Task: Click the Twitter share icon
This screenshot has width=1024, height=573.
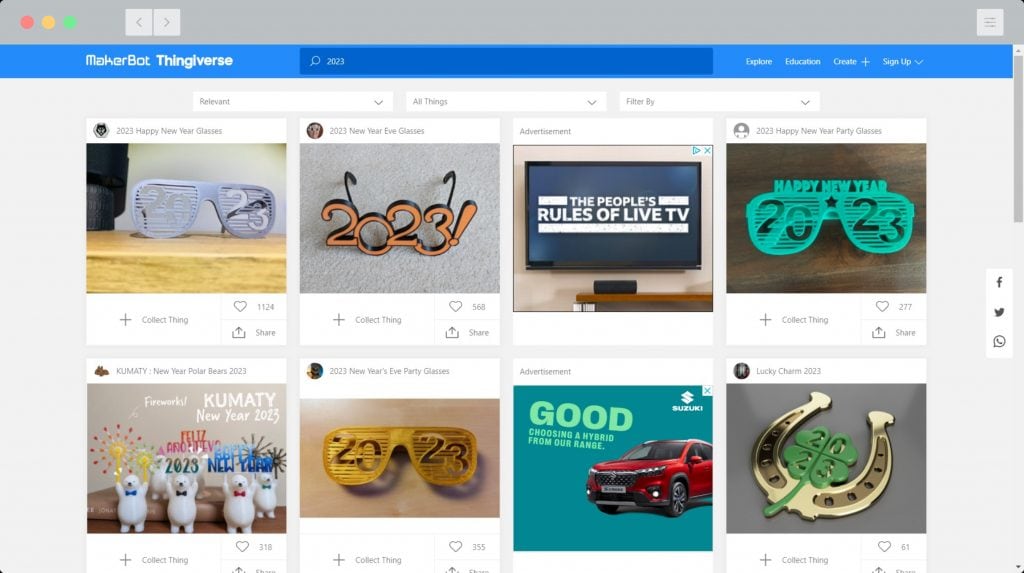Action: click(x=999, y=312)
